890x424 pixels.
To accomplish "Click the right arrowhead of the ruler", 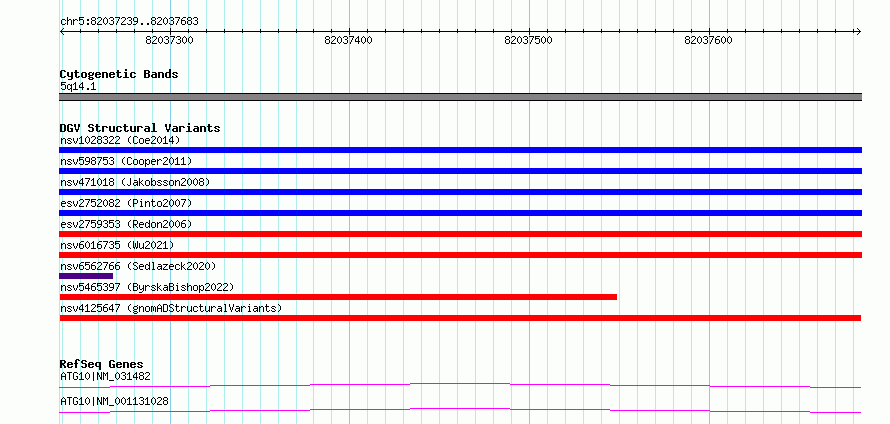I will (858, 31).
